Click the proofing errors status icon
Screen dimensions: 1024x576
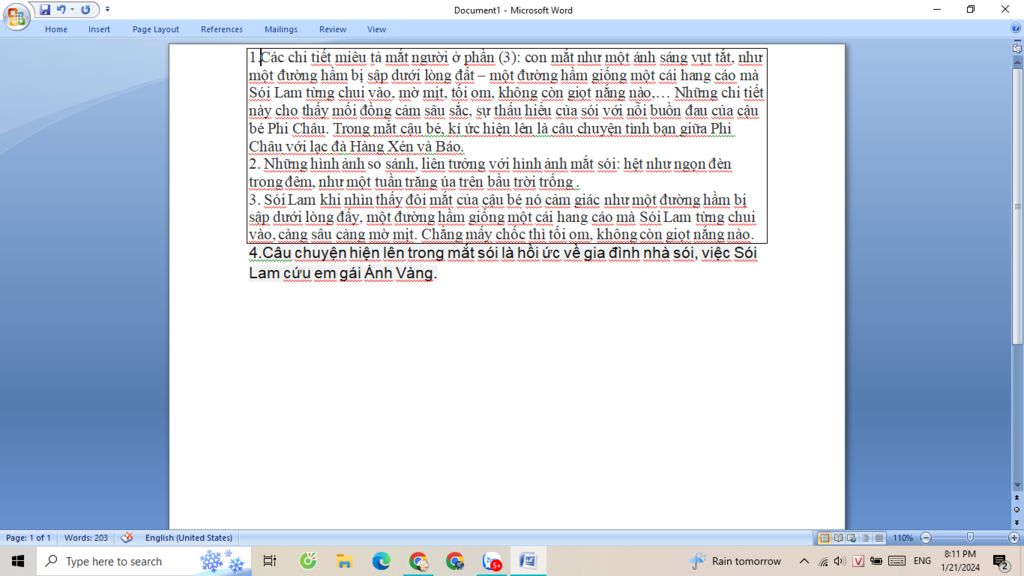click(x=127, y=537)
